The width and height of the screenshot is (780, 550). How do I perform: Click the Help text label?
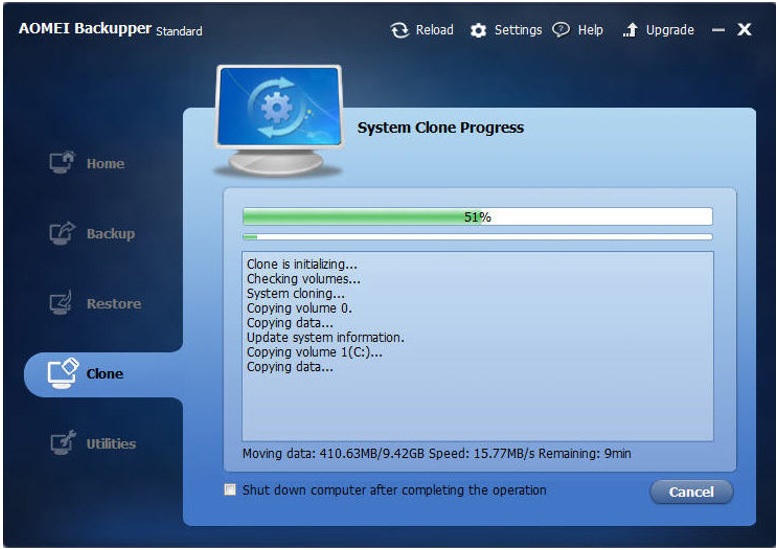pyautogui.click(x=590, y=30)
